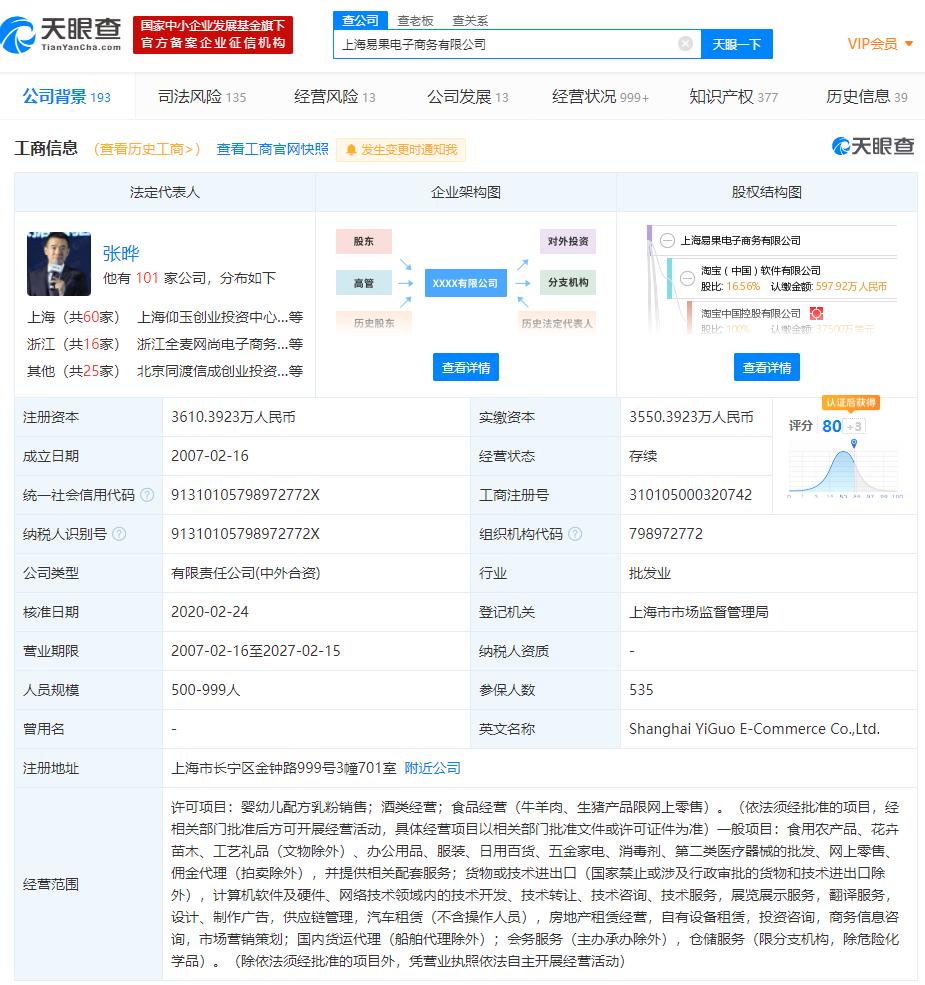Click help icon beside 统一社会信用代码
Viewport: 925px width, 985px height.
147,495
